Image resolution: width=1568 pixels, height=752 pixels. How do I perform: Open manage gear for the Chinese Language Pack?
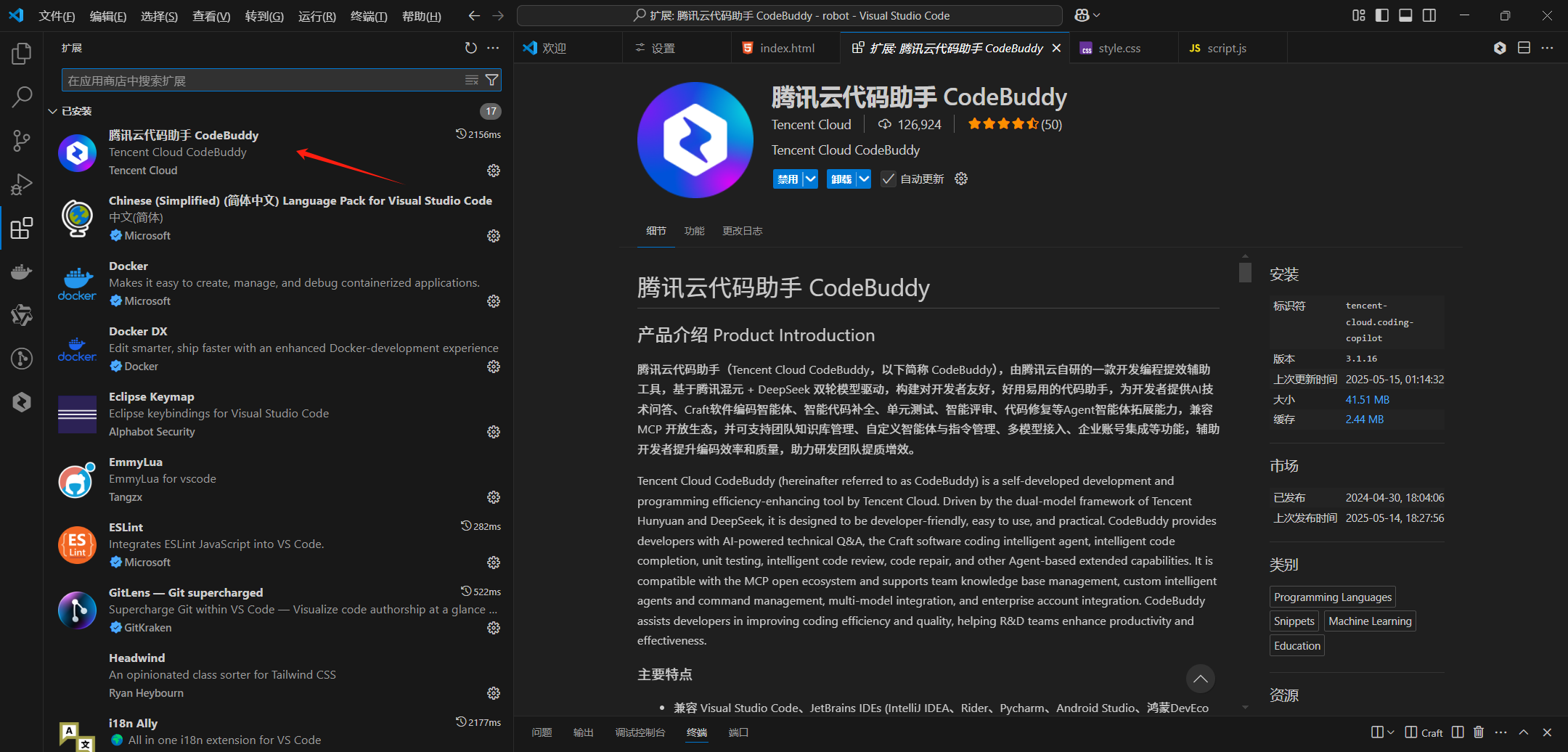point(494,236)
